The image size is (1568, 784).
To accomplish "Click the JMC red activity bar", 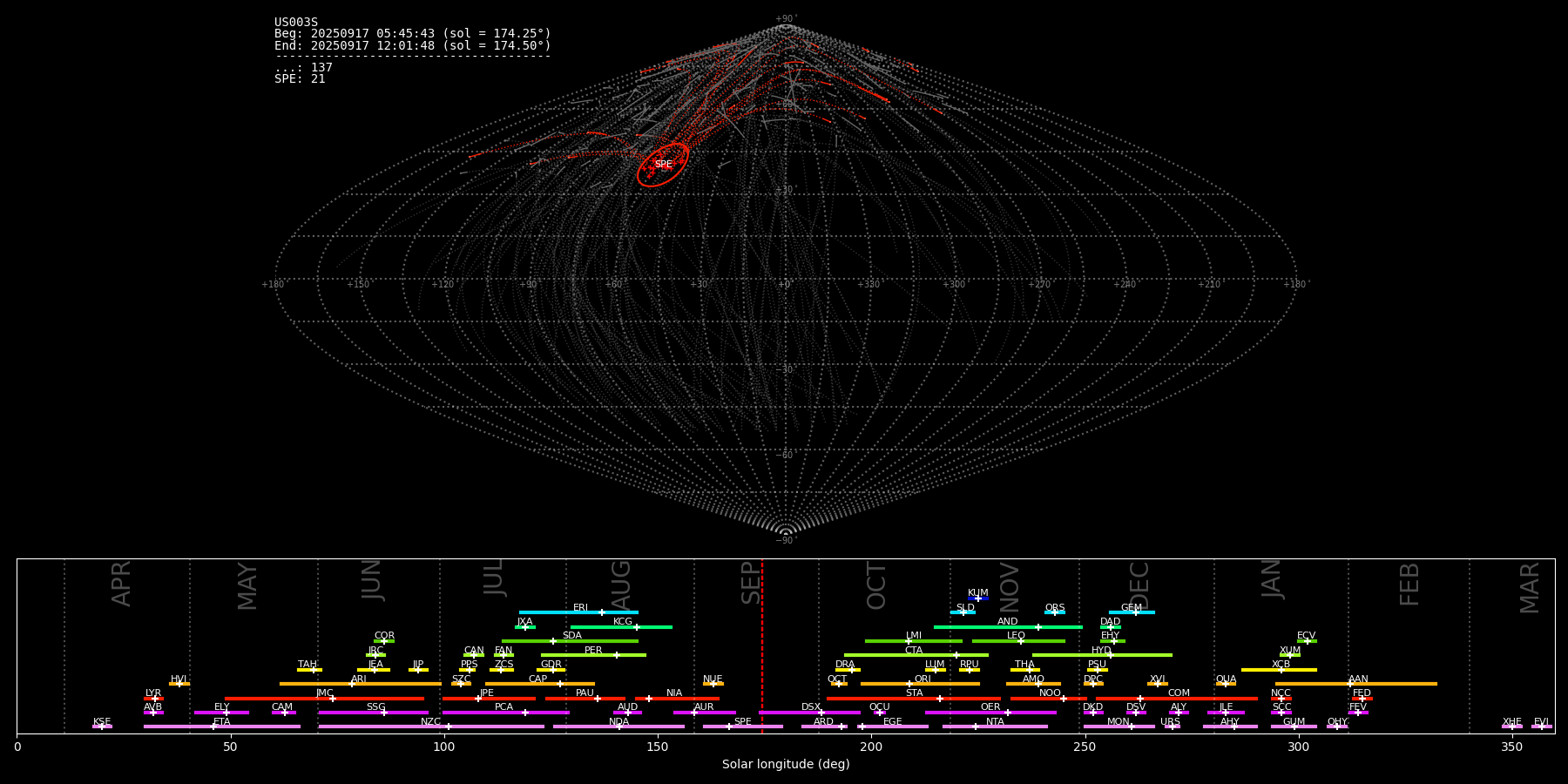I will (325, 699).
